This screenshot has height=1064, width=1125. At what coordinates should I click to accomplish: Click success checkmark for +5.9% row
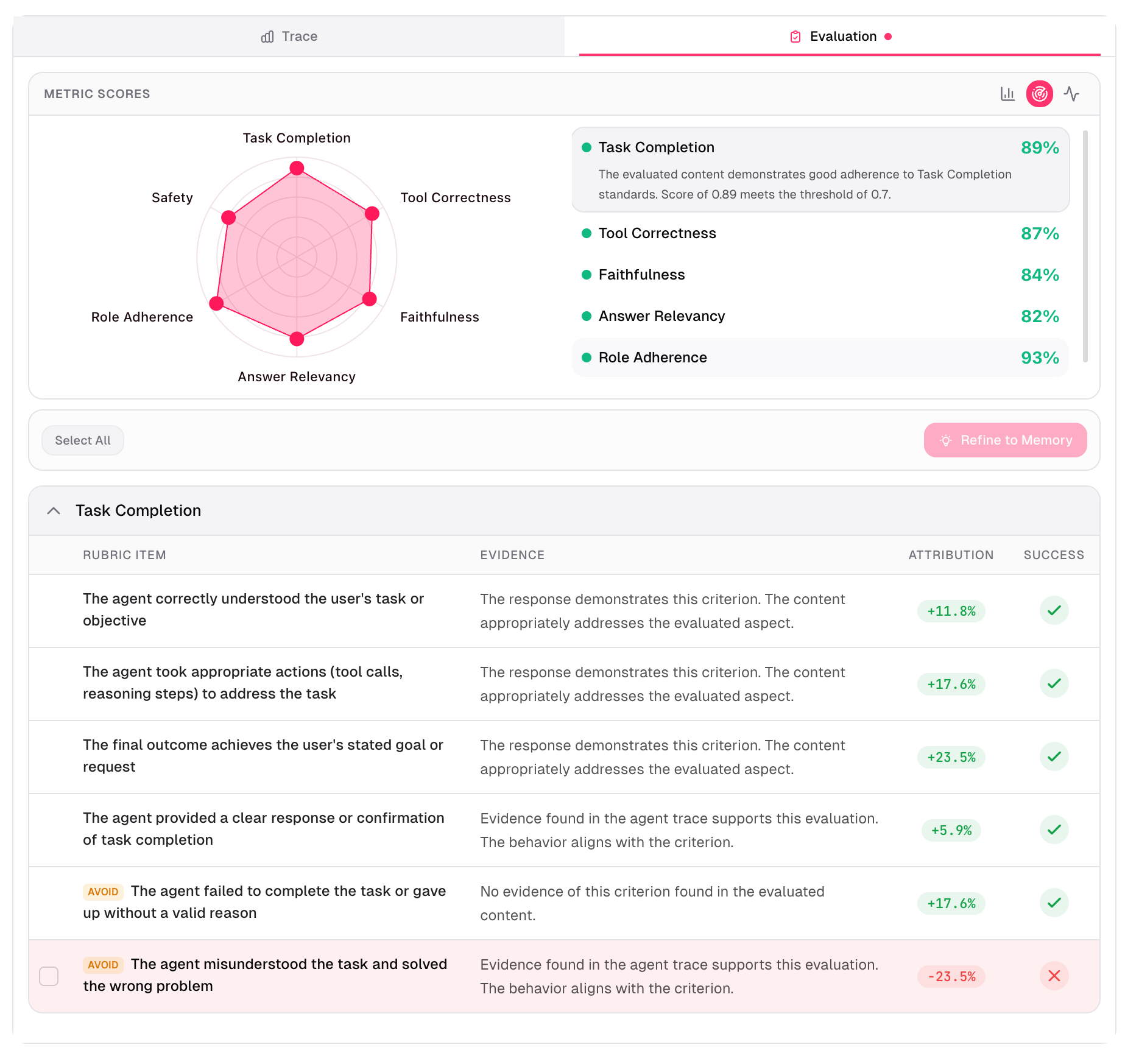[x=1054, y=830]
